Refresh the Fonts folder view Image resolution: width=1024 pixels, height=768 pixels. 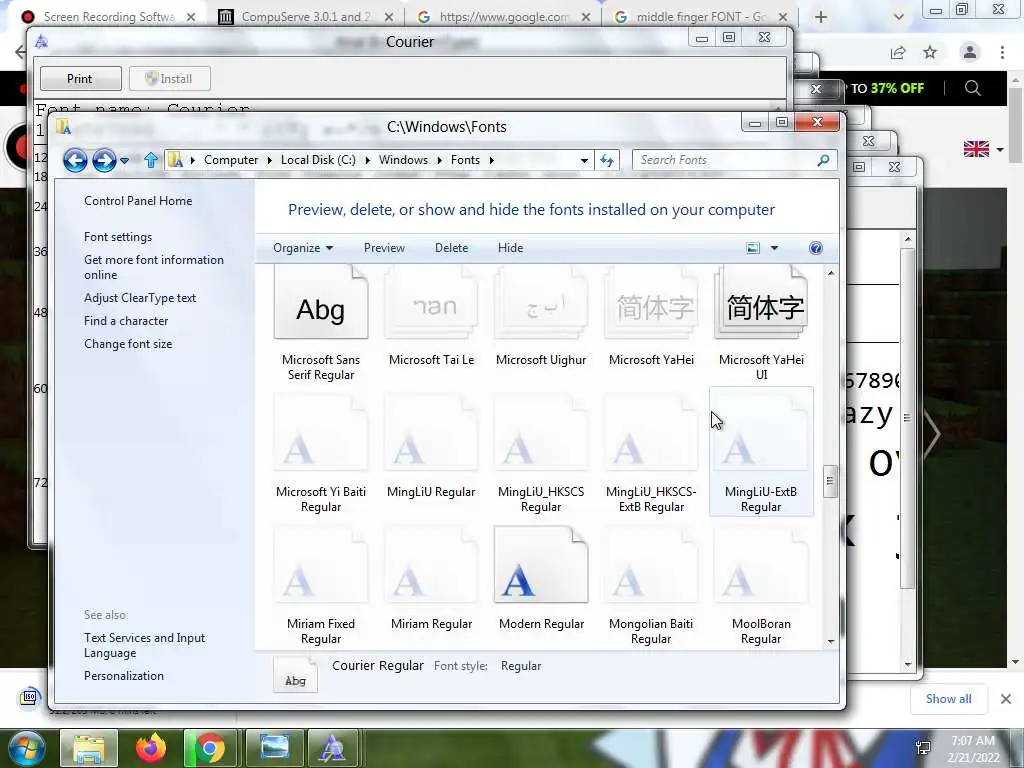pyautogui.click(x=607, y=160)
